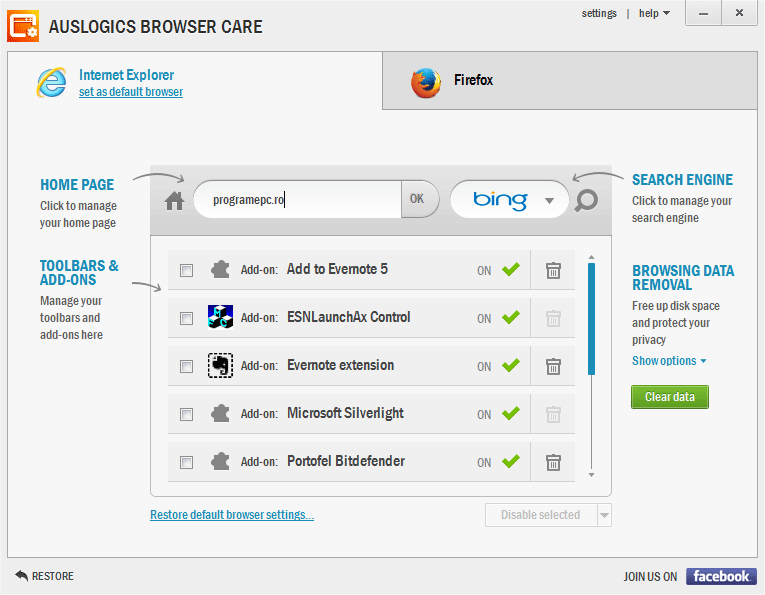Toggle ON status of Add to Evernote 5
The width and height of the screenshot is (765, 595).
499,270
